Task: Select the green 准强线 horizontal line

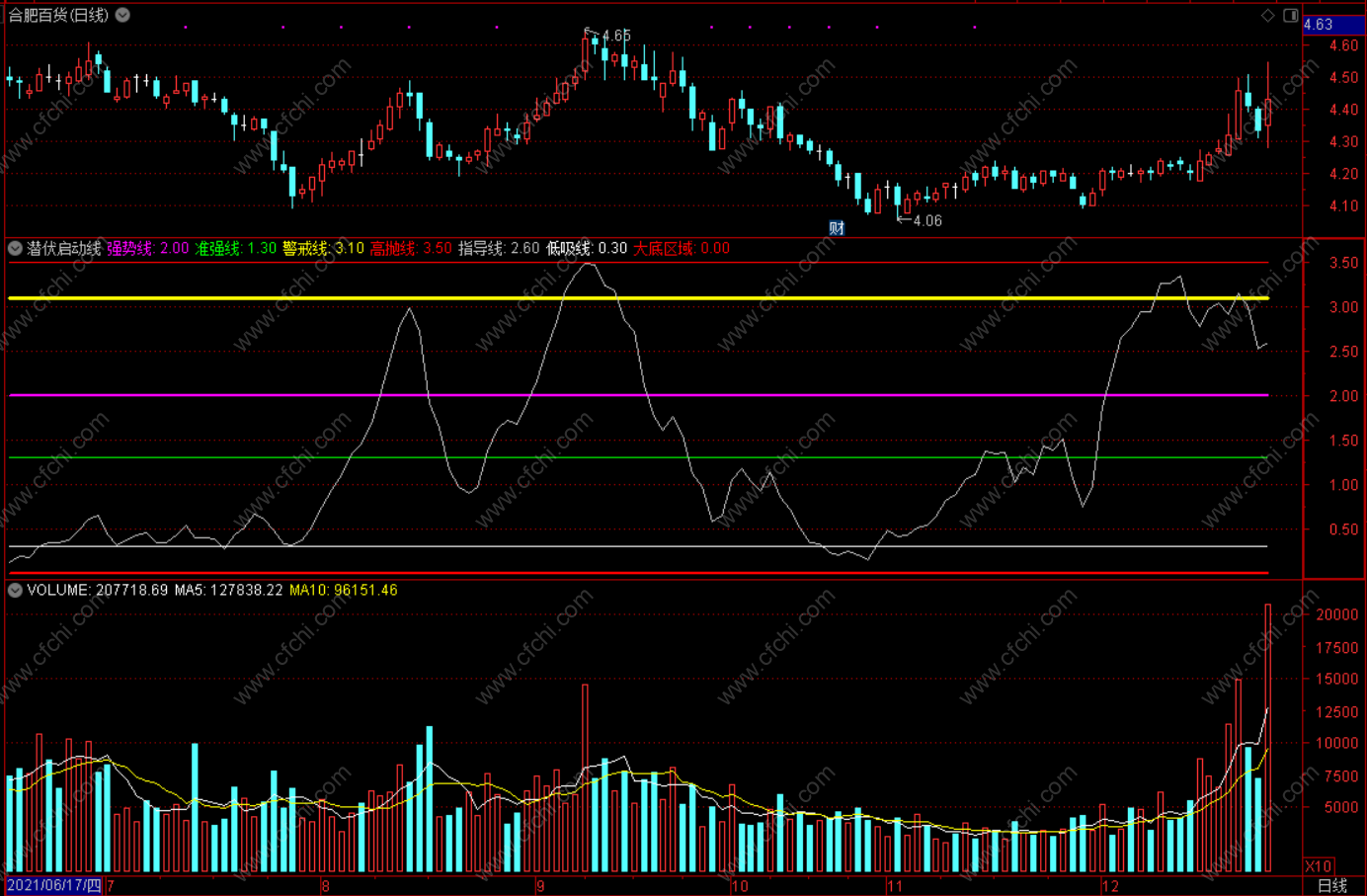Action: 638,457
